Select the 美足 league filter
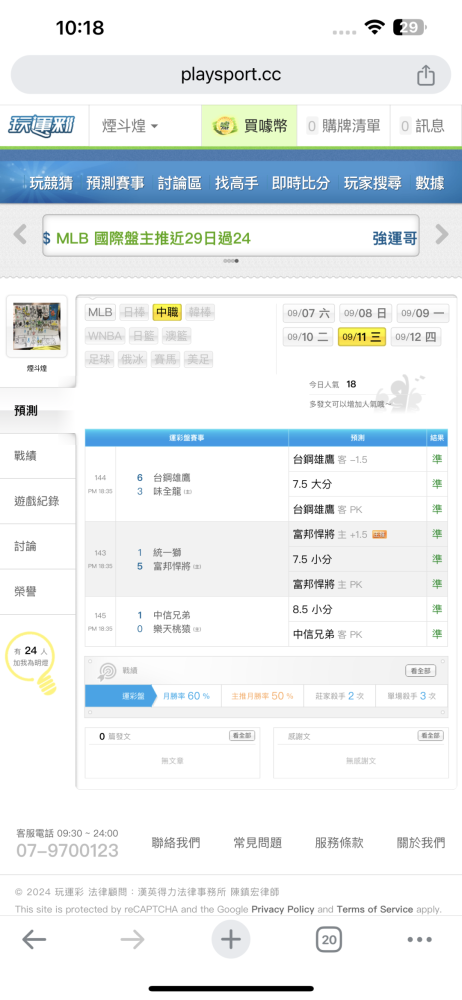Image resolution: width=462 pixels, height=1000 pixels. (x=200, y=360)
